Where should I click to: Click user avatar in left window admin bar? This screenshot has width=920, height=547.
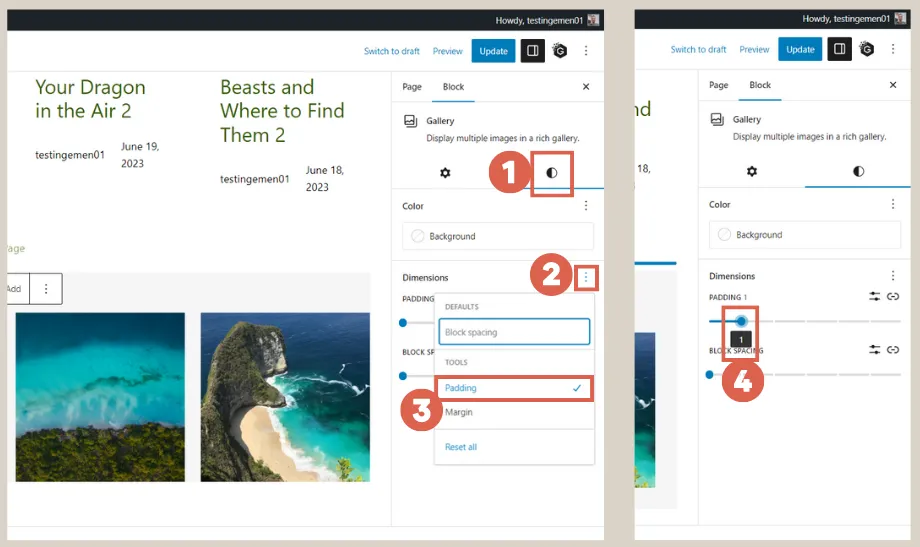[593, 20]
